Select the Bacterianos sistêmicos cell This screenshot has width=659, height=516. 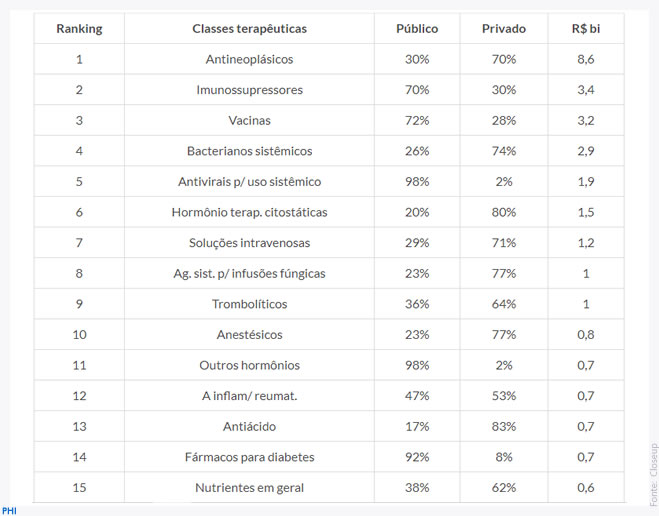pyautogui.click(x=249, y=151)
